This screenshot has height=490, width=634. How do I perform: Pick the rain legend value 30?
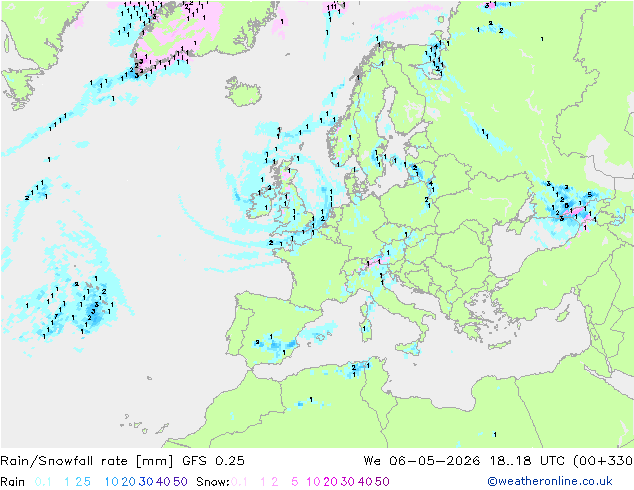146,482
